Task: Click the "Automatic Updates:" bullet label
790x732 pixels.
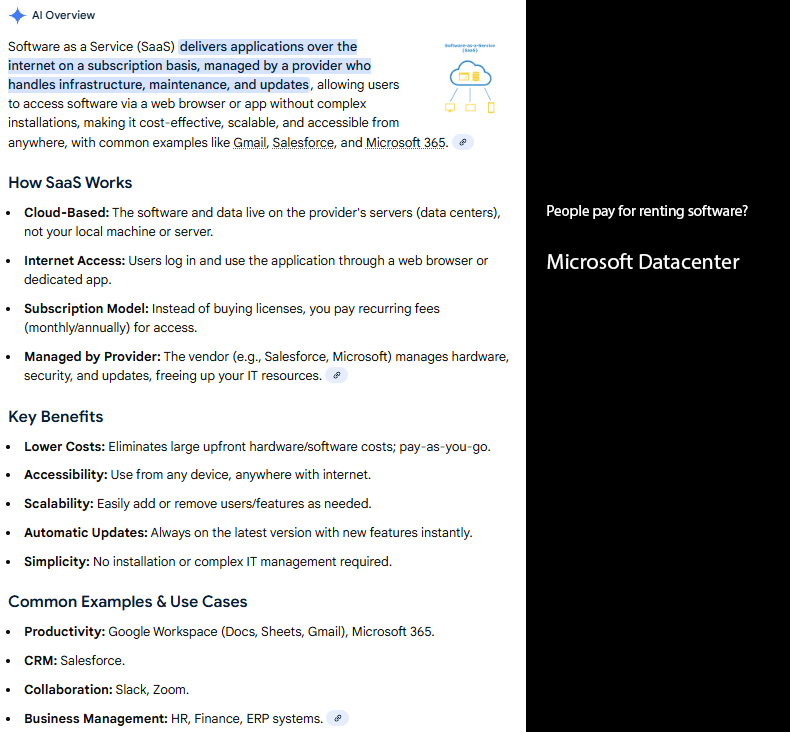Action: (86, 533)
